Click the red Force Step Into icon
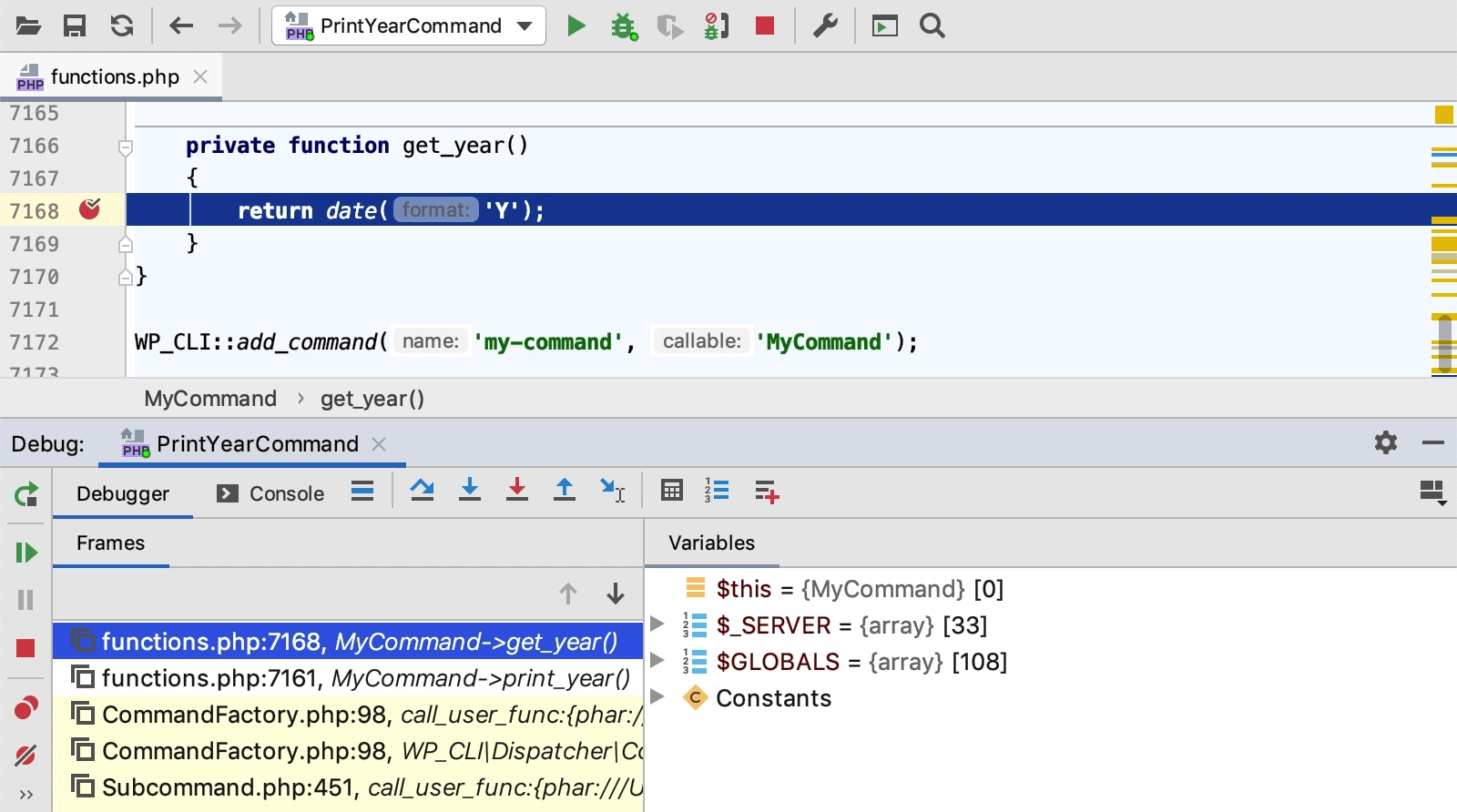Viewport: 1457px width, 812px height. (x=517, y=491)
